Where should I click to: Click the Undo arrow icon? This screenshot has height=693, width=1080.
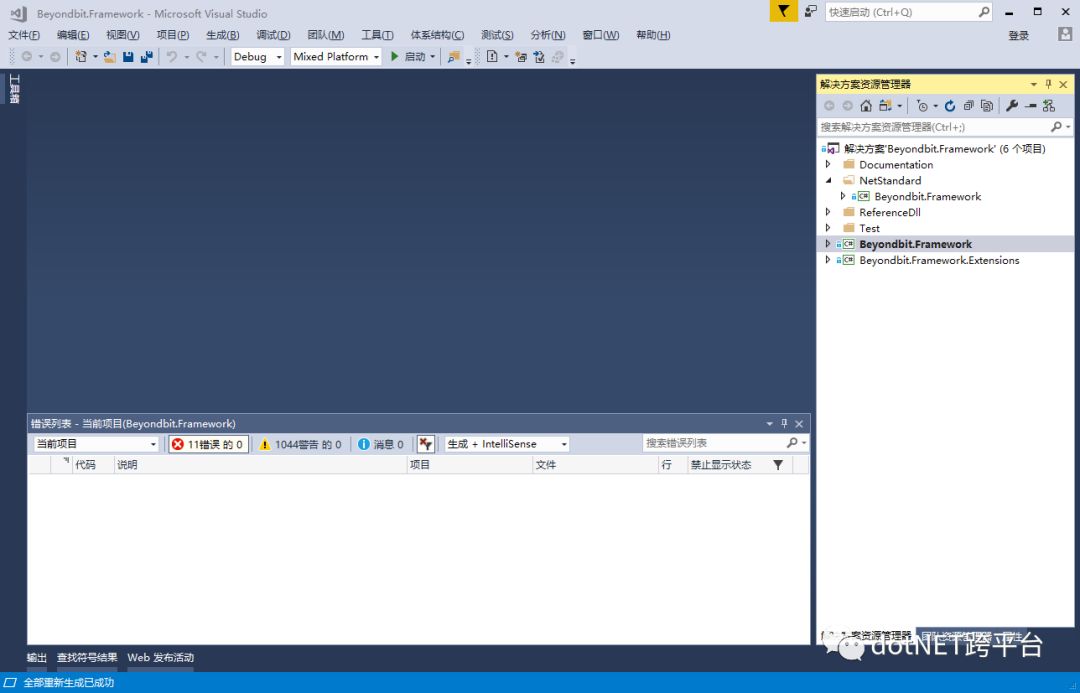[172, 56]
